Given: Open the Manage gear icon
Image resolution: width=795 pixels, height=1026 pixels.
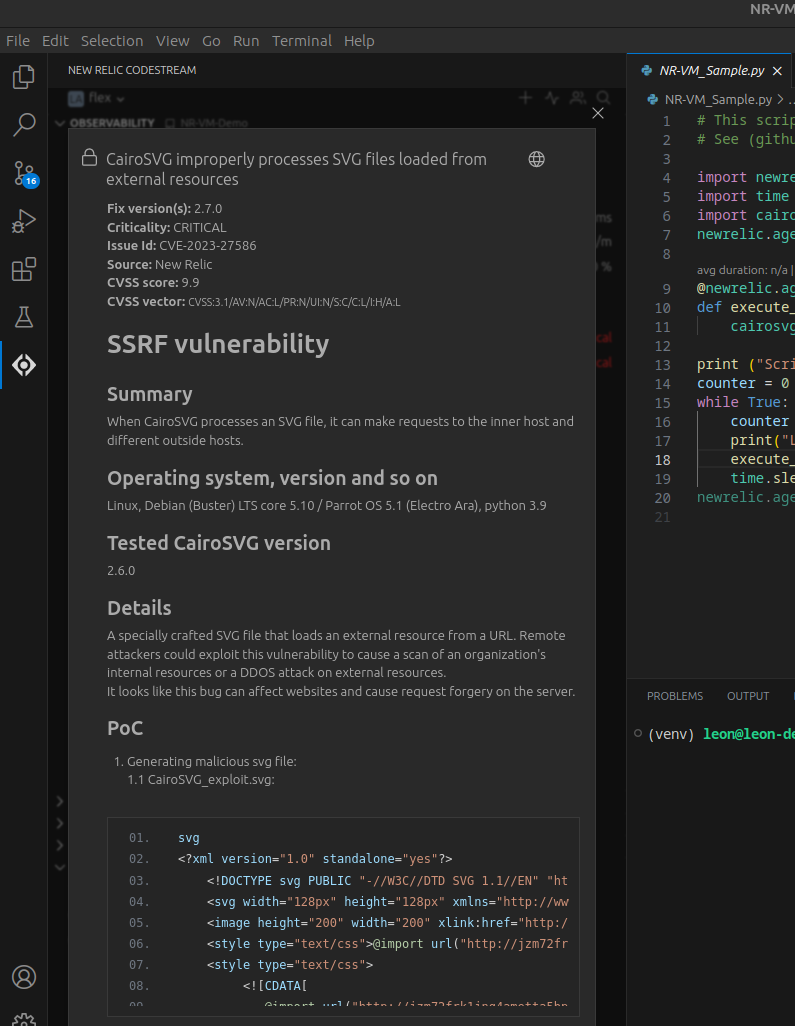Looking at the screenshot, I should pyautogui.click(x=24, y=1019).
